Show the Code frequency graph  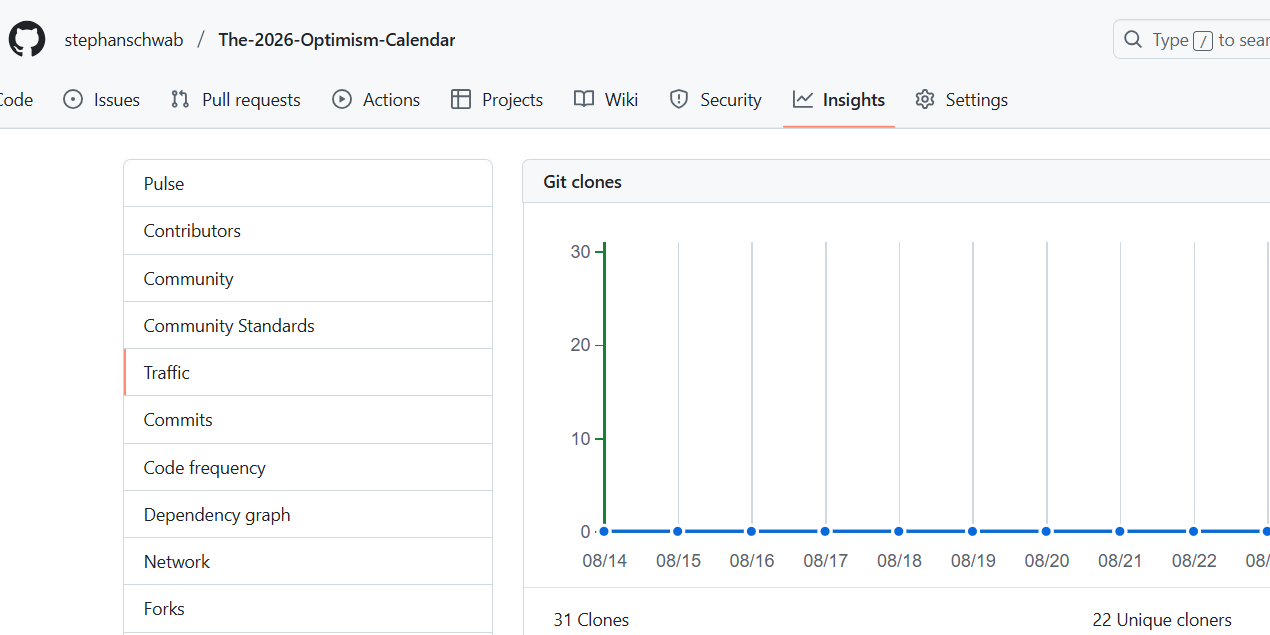click(x=204, y=468)
